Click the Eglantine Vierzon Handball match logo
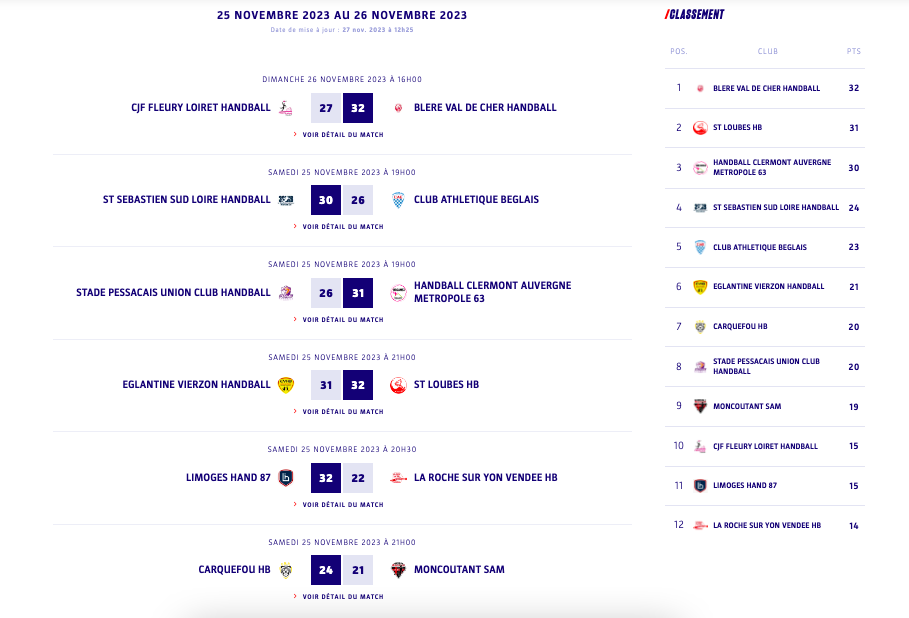 286,385
